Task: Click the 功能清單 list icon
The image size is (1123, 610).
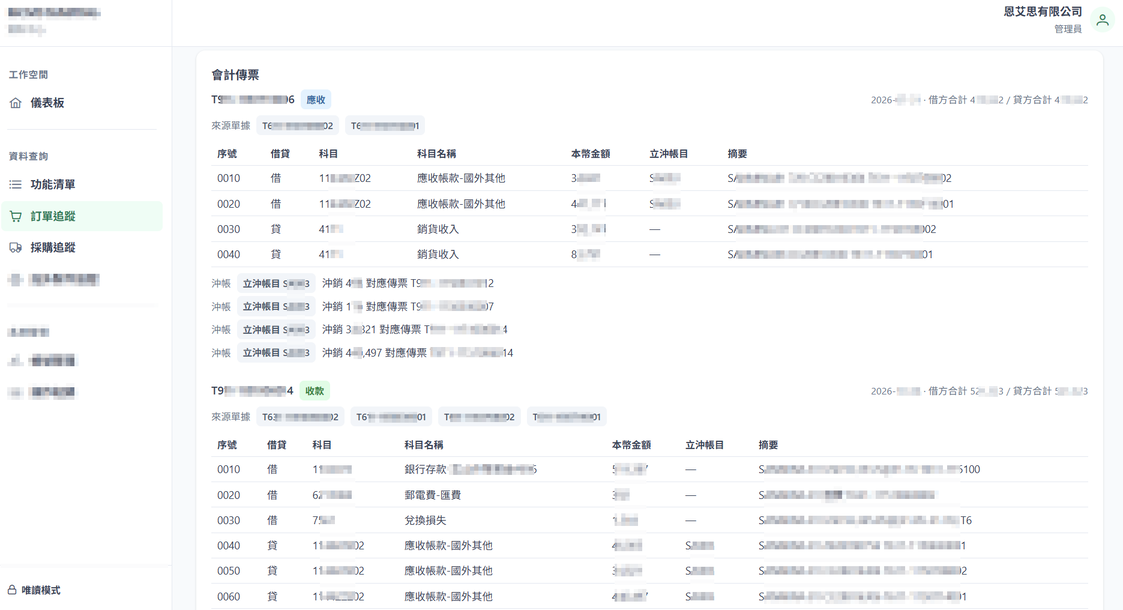Action: (x=15, y=185)
